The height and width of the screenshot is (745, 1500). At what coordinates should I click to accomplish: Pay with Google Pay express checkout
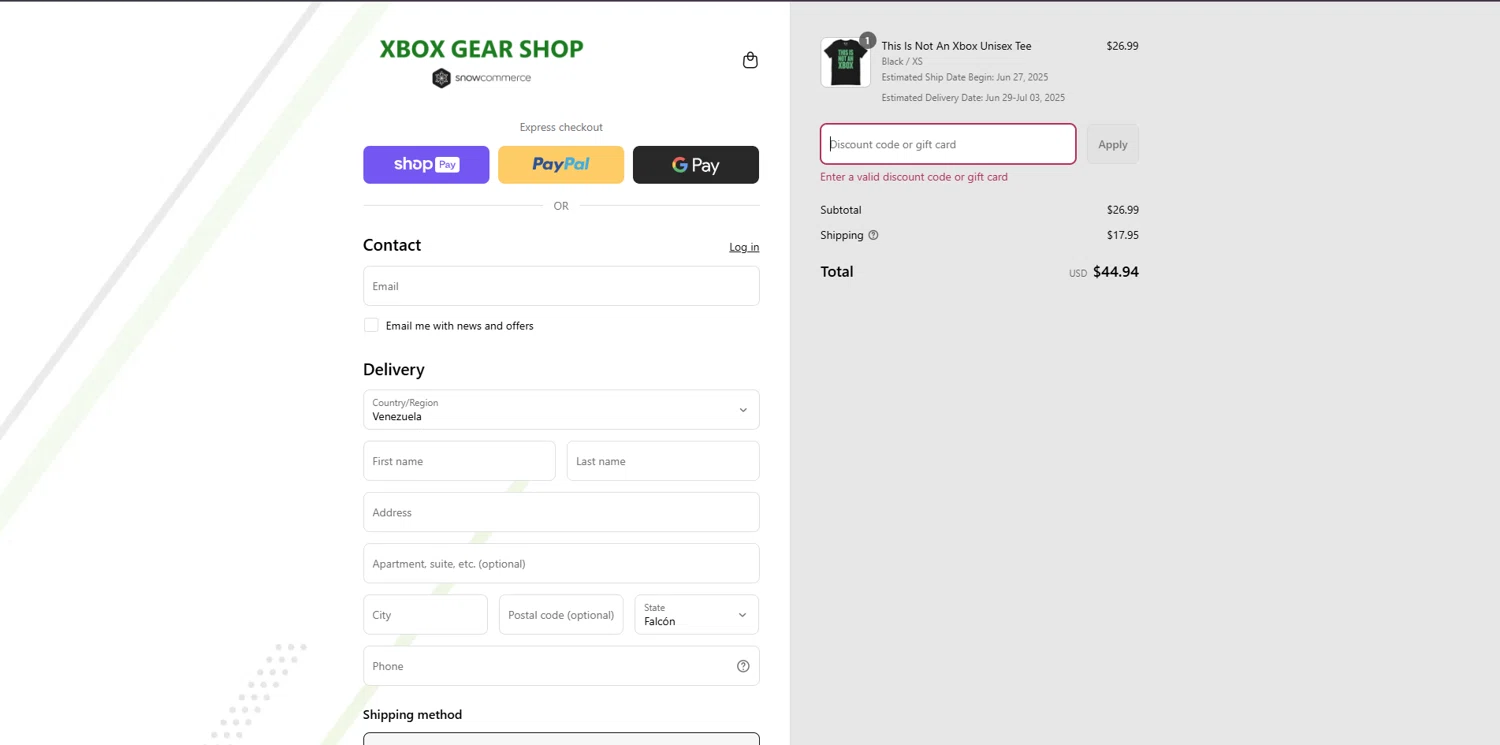[696, 165]
